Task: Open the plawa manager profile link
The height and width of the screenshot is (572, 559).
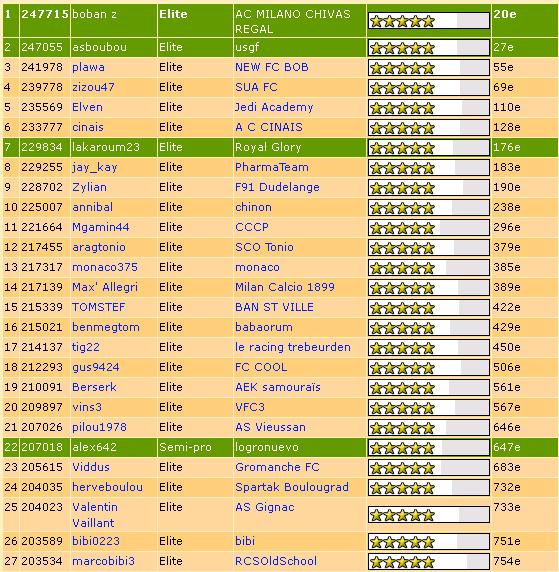Action: (x=88, y=67)
